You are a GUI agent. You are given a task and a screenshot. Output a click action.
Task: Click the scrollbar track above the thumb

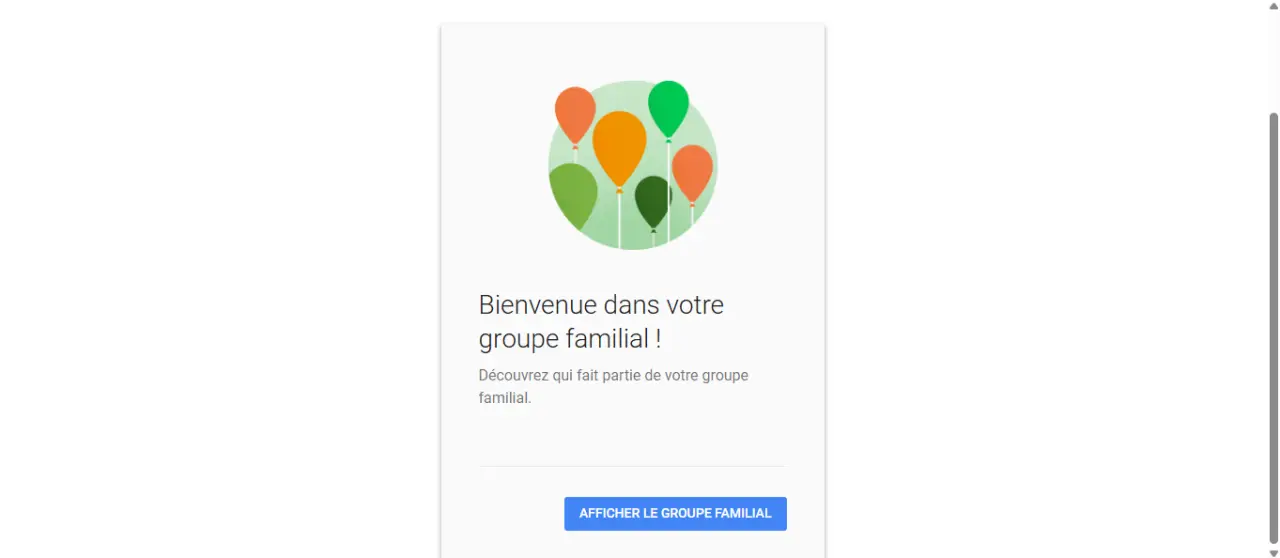click(x=1273, y=61)
